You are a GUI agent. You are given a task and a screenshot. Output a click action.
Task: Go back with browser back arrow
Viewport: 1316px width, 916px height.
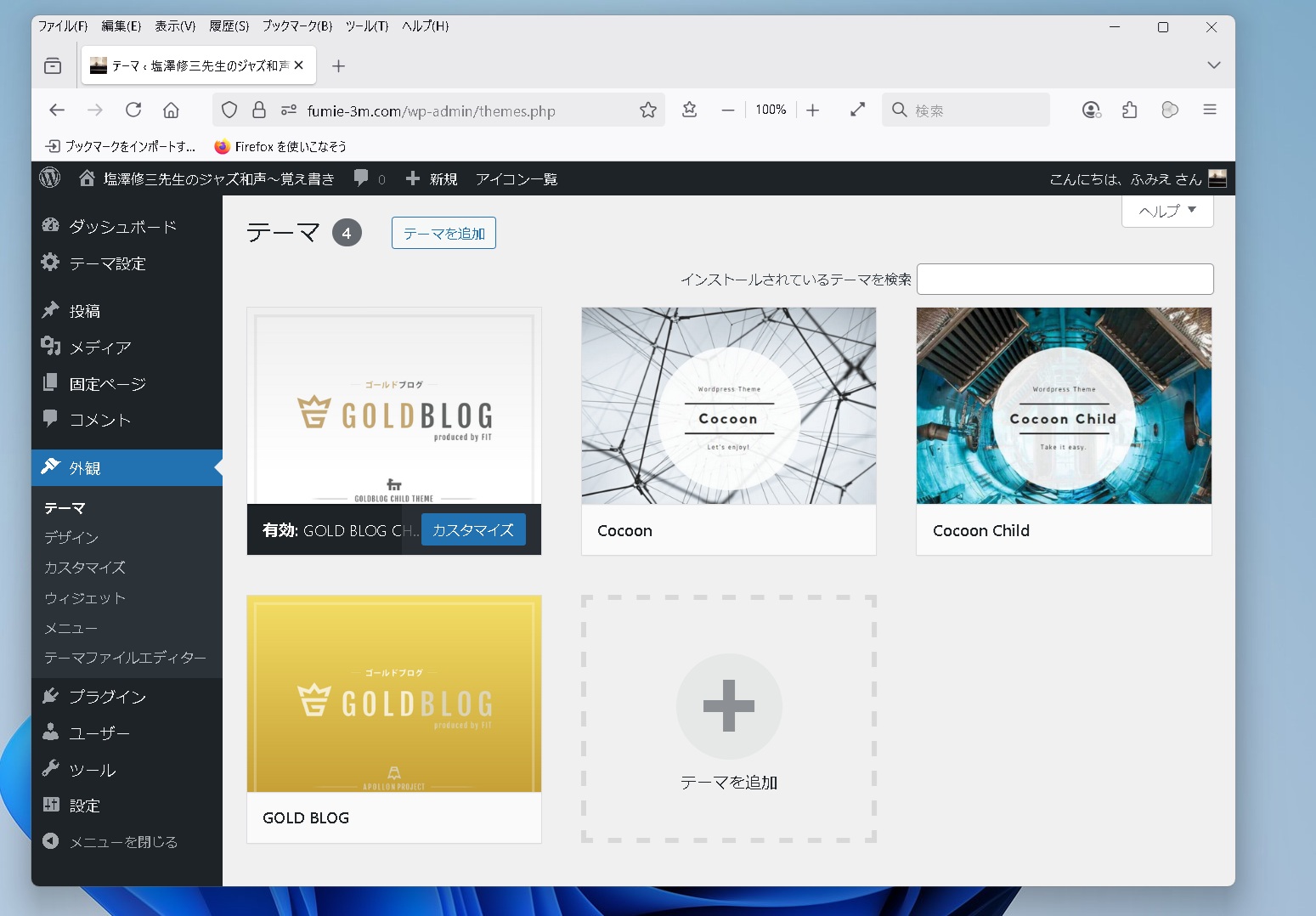57,110
